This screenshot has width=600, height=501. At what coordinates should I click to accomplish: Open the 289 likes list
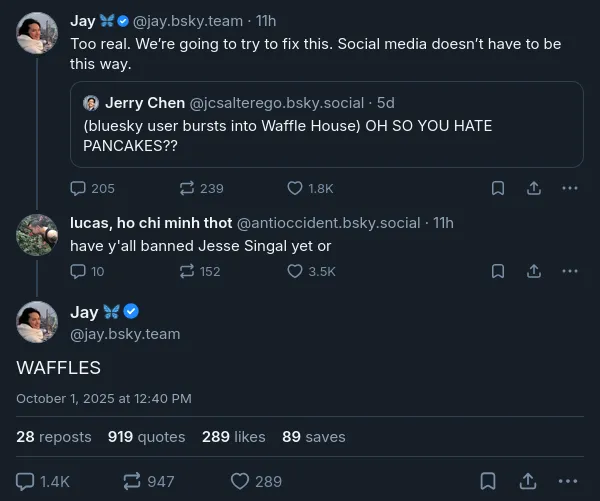coord(233,437)
